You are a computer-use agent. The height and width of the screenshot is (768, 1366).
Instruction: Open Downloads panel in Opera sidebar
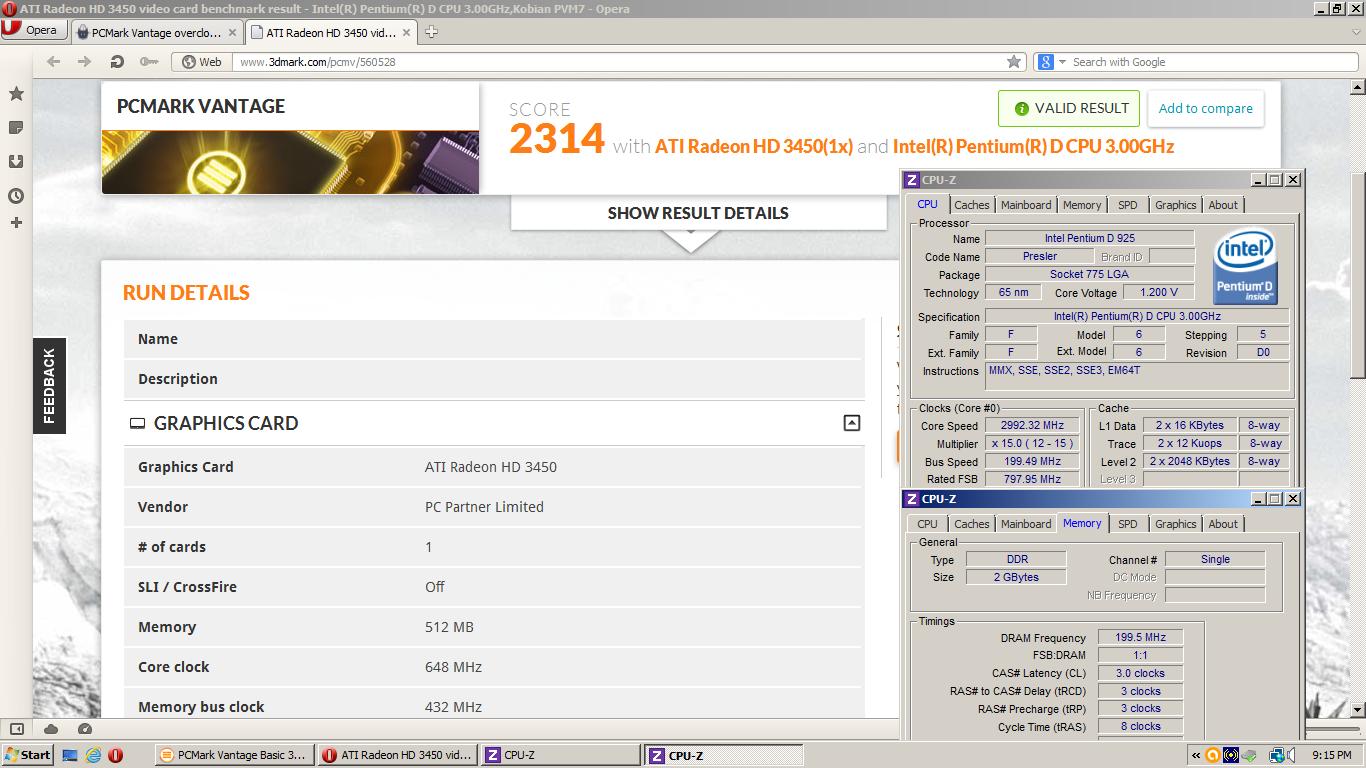16,162
